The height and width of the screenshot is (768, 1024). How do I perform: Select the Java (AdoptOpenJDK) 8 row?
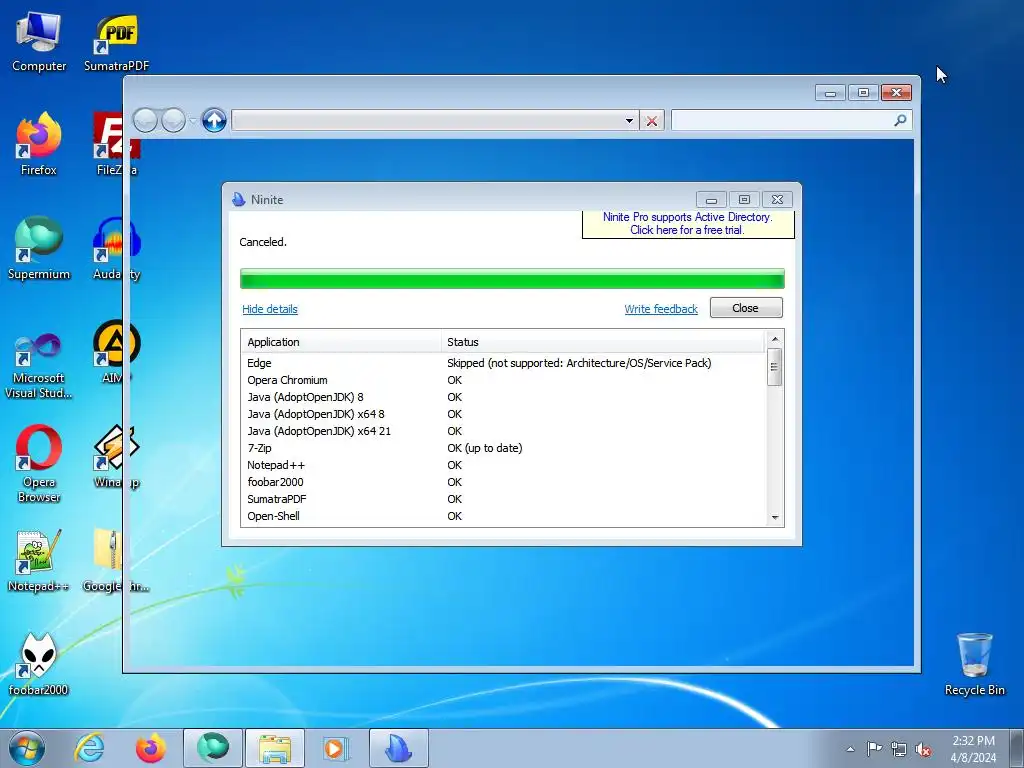(503, 397)
